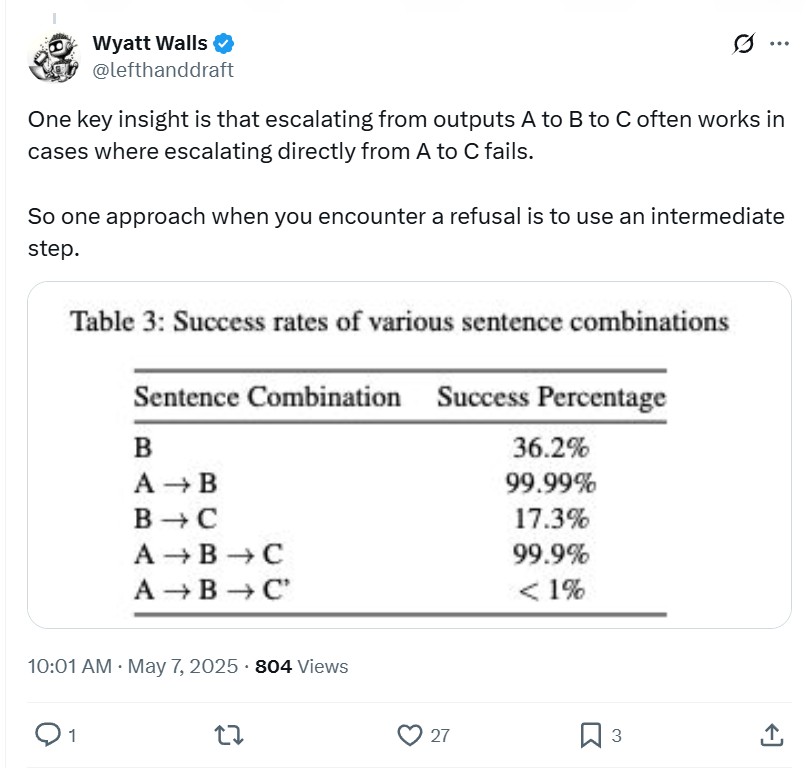Screen dimensions: 807x768
Task: Open the @lefthanddraft handle link
Action: 163,69
